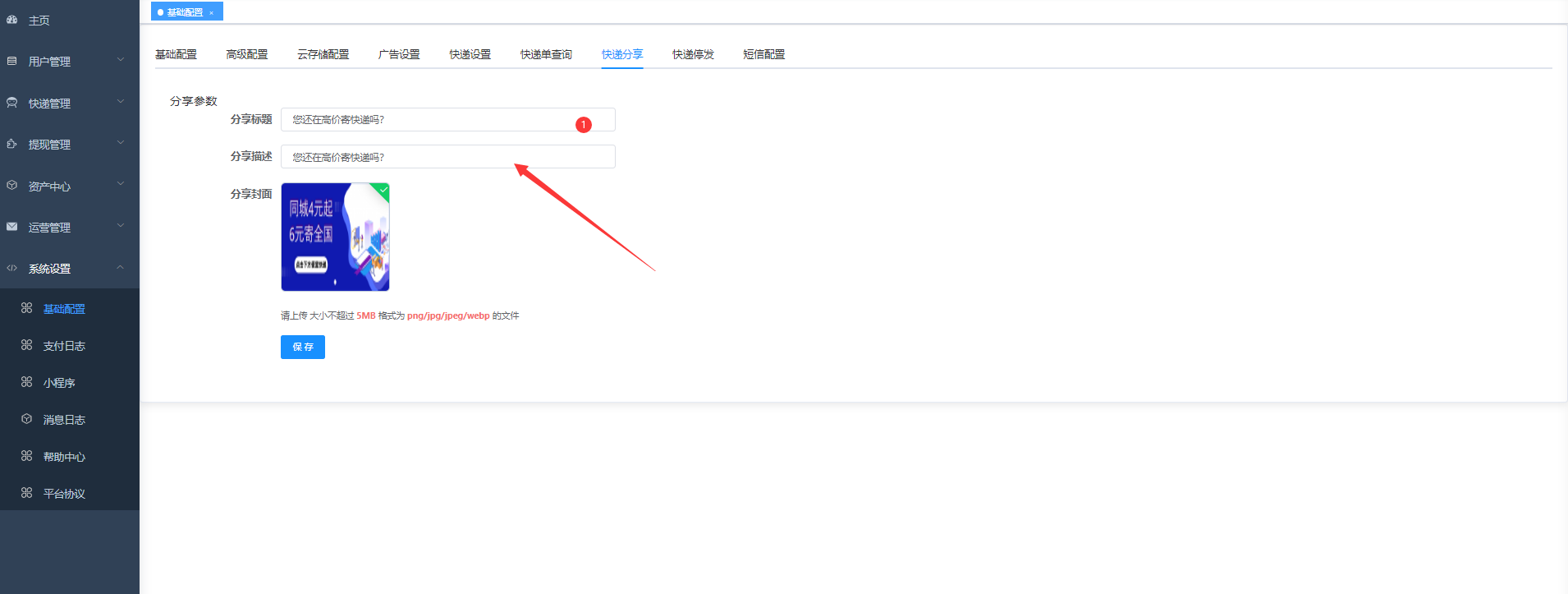Click the 提现管理 menu label

(49, 145)
